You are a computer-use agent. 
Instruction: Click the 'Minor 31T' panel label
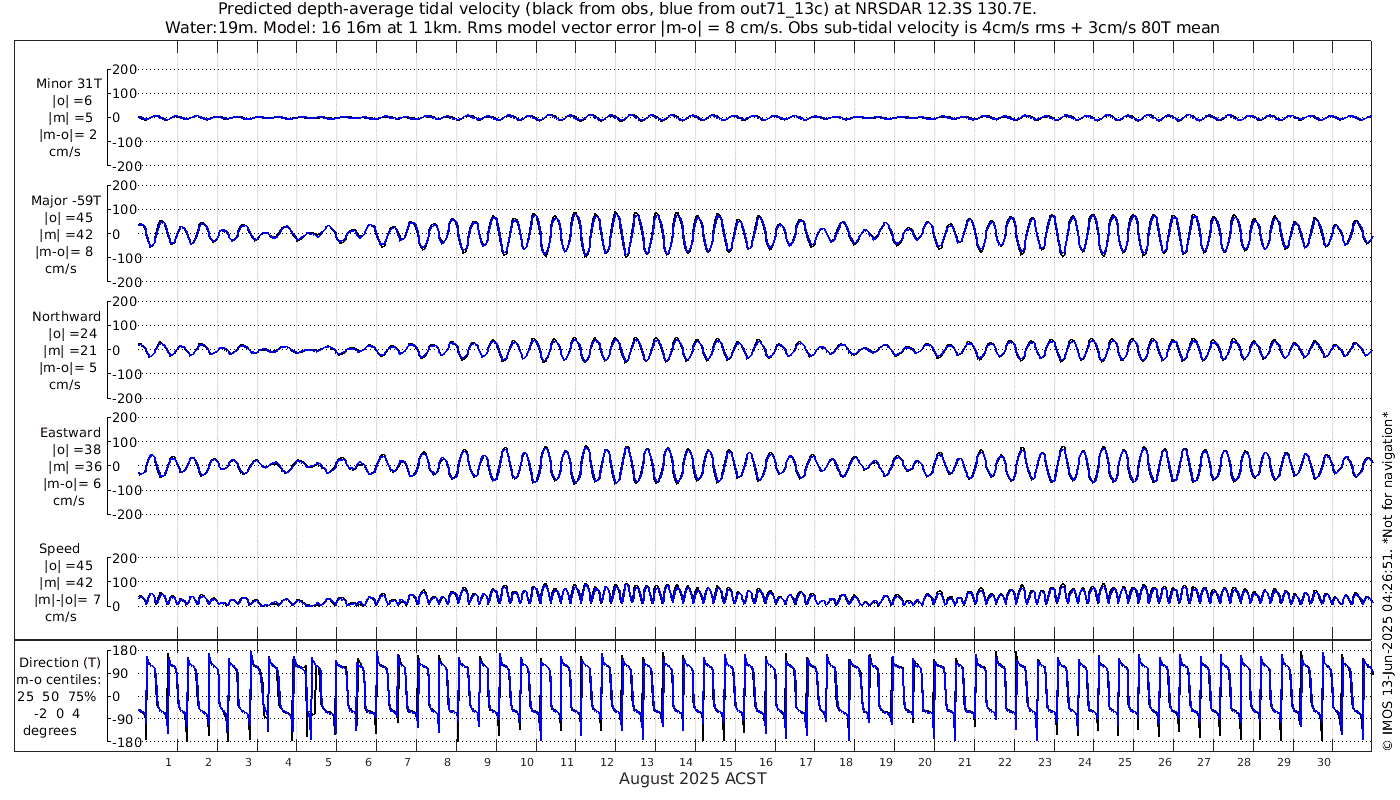[68, 84]
